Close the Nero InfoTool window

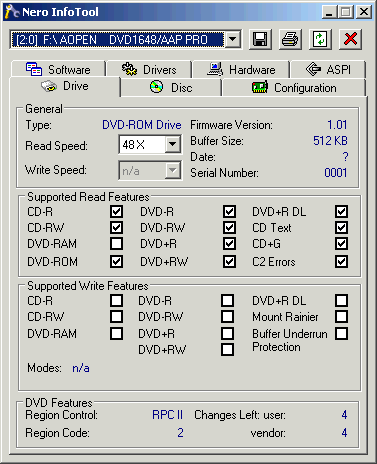pyautogui.click(x=364, y=12)
